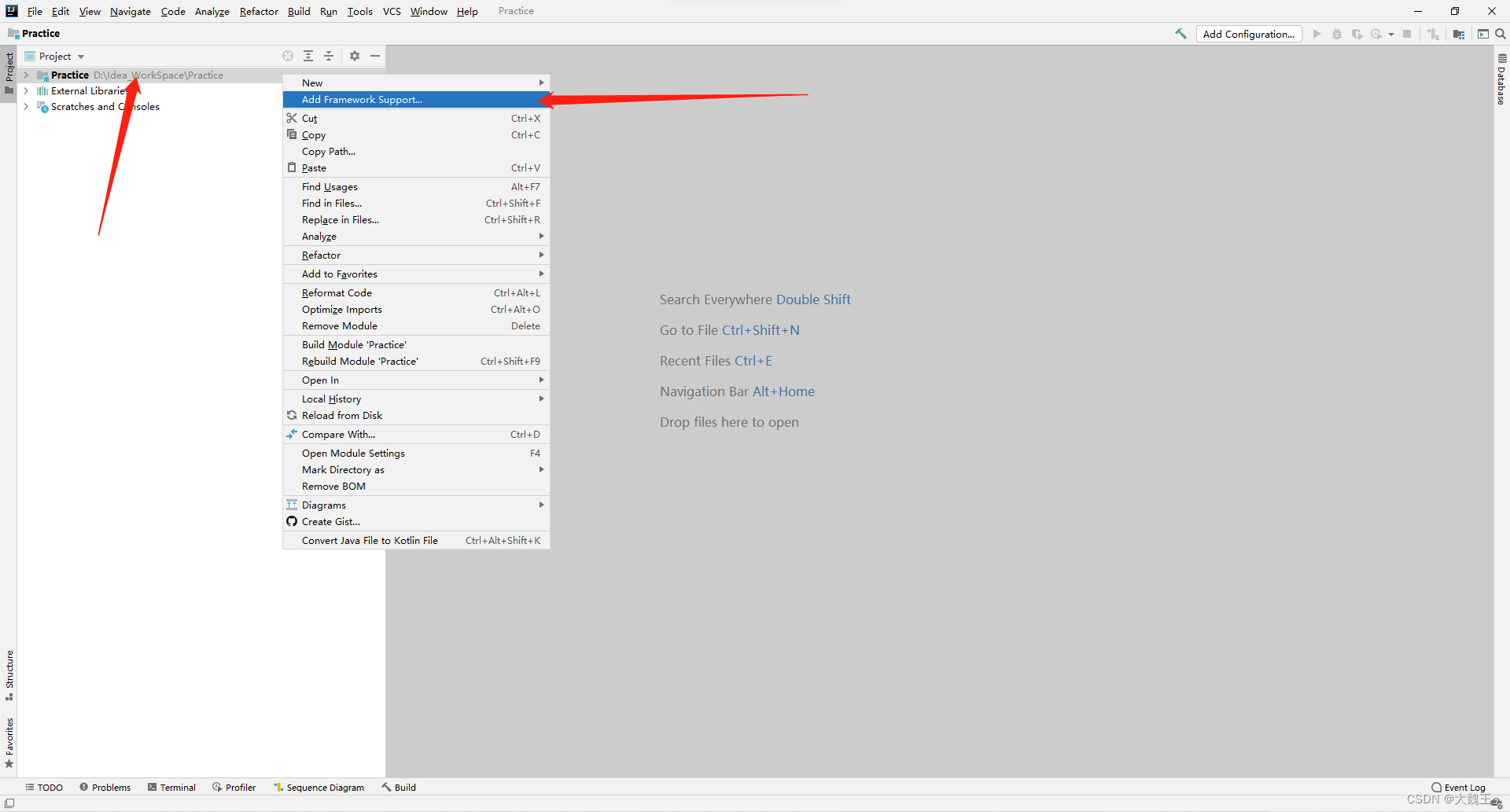The height and width of the screenshot is (812, 1510).
Task: Choose Cut in context menu
Action: [x=416, y=119]
